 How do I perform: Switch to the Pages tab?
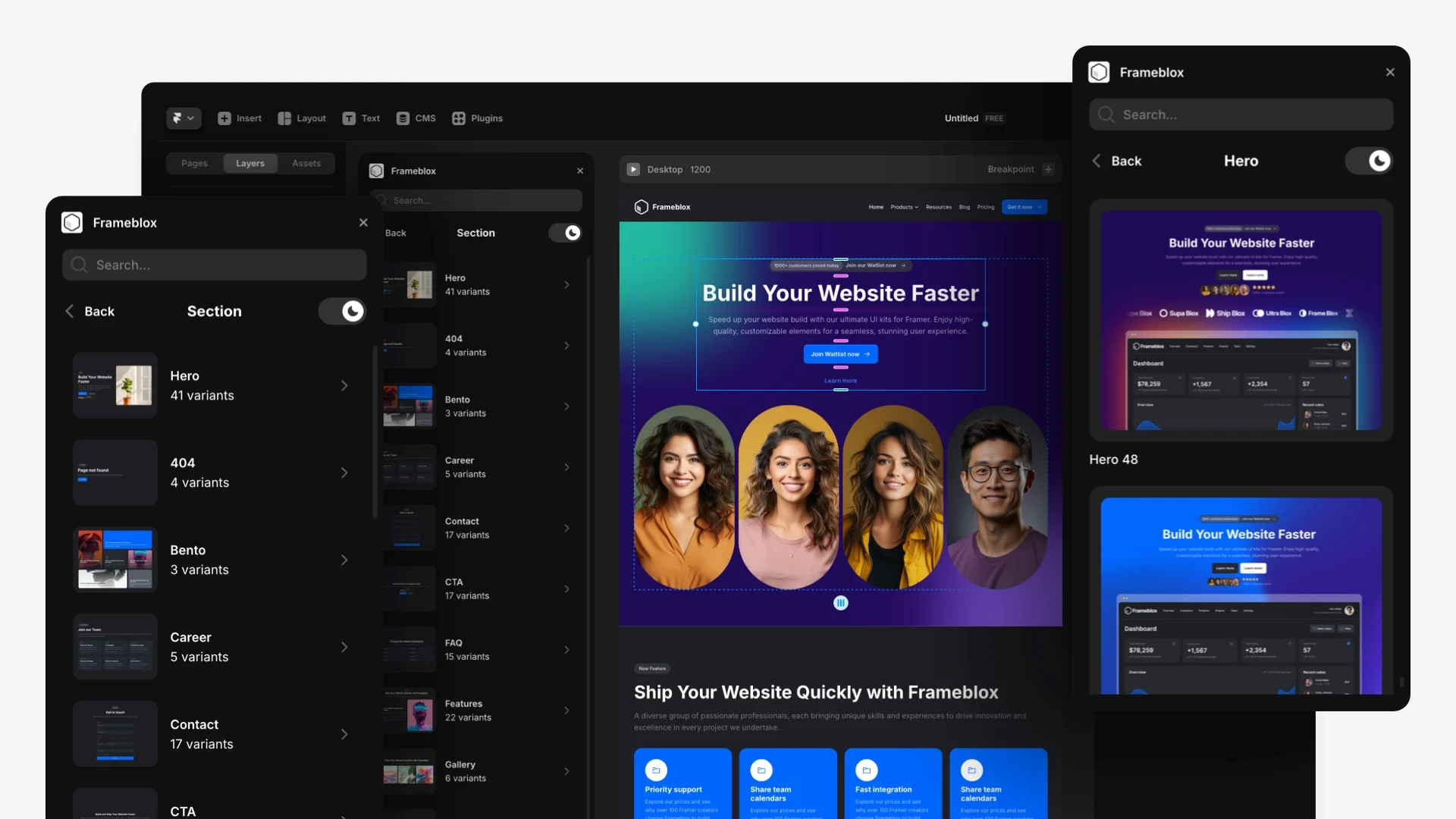tap(194, 163)
